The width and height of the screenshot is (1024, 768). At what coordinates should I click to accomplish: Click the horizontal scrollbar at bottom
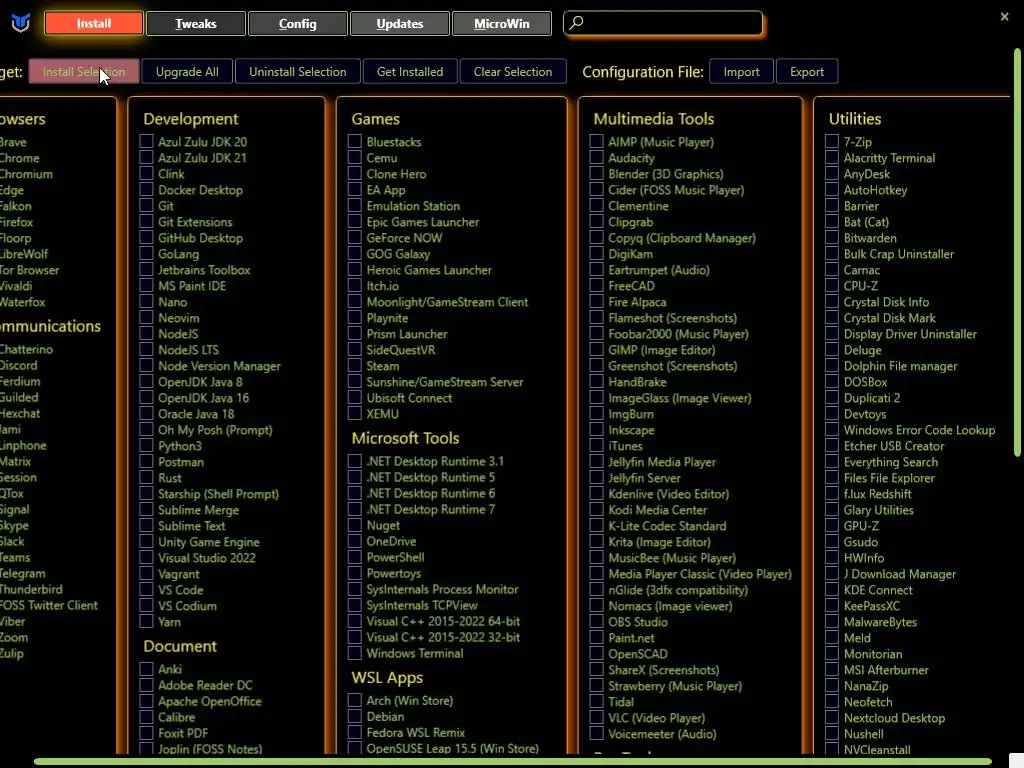pyautogui.click(x=513, y=762)
